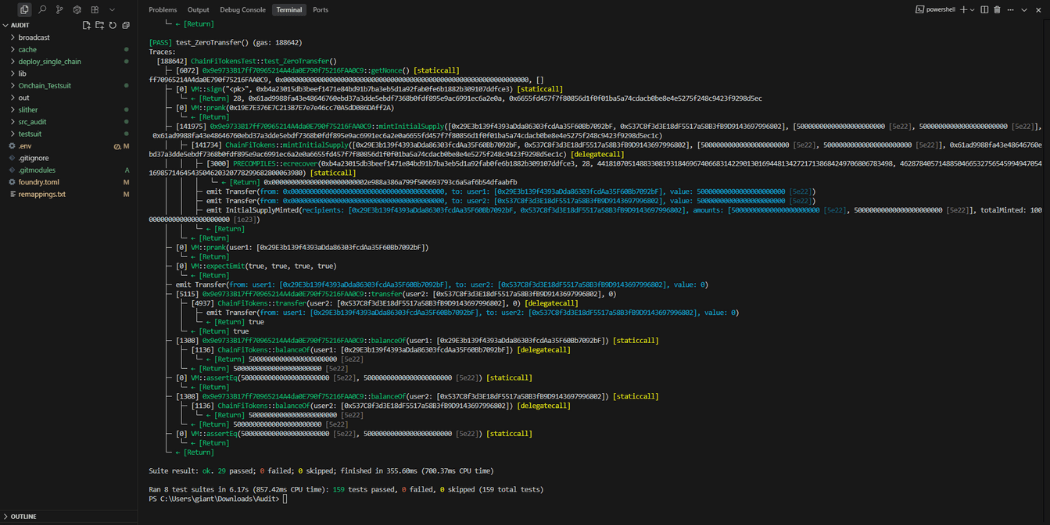The image size is (1050, 525).
Task: Collapse all folders in explorer
Action: click(126, 25)
